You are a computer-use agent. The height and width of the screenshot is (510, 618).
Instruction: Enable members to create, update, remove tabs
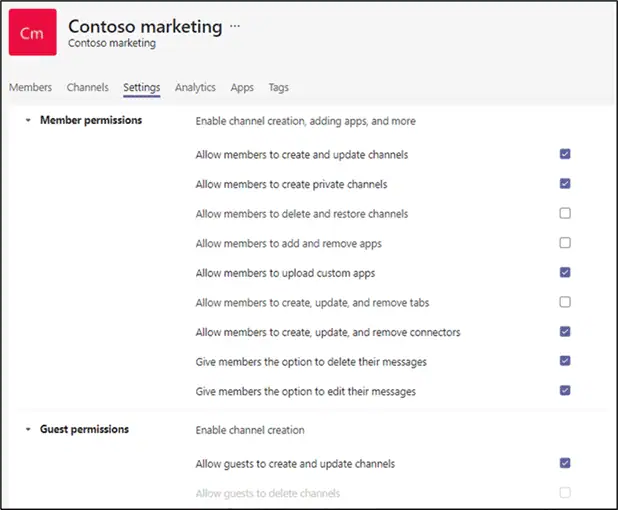point(565,302)
